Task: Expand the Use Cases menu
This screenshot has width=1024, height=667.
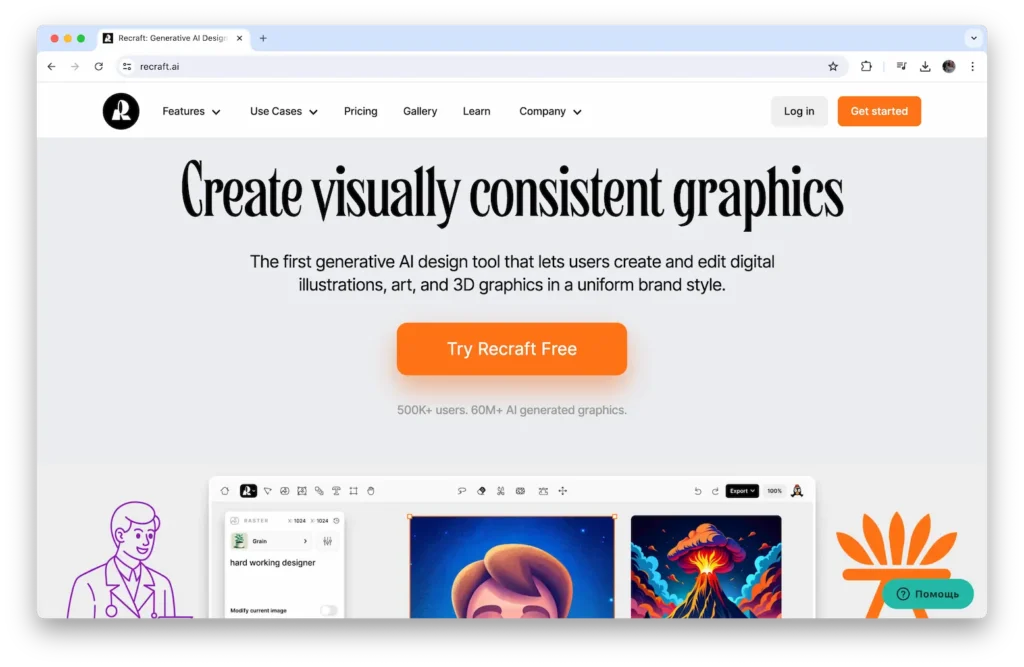Action: tap(283, 112)
